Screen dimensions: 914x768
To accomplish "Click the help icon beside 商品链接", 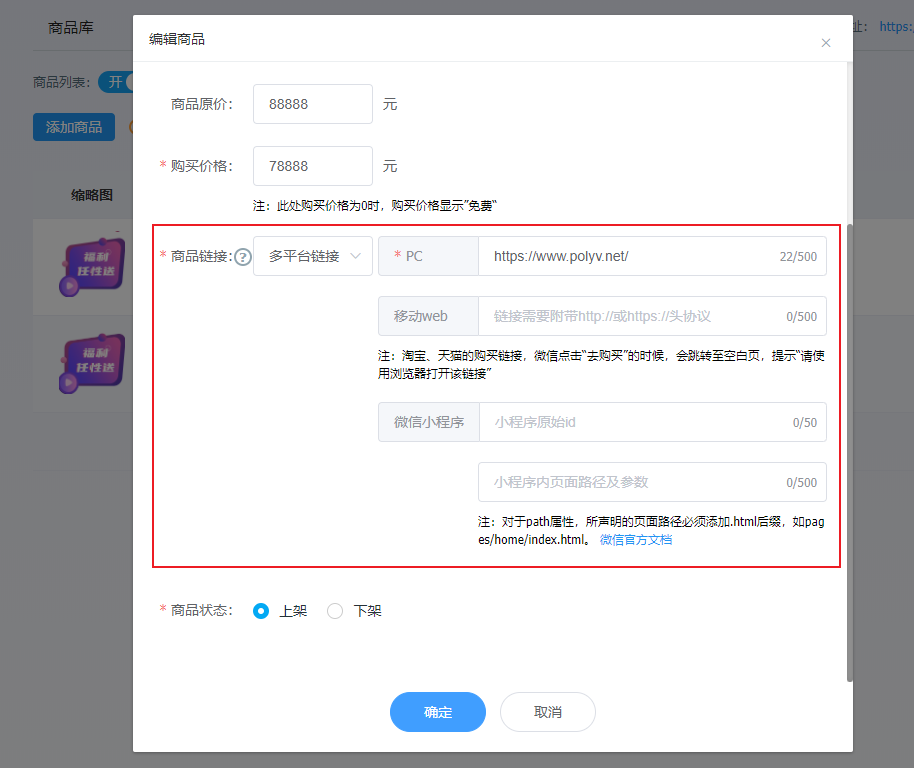I will click(242, 257).
